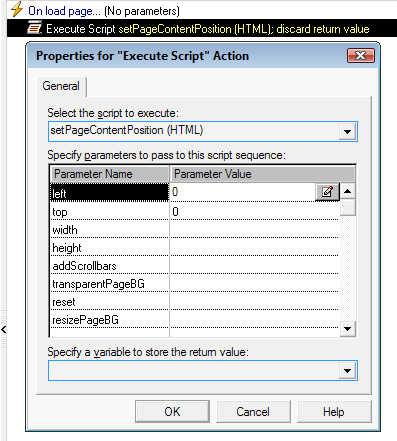Click the left-edge panel collapse arrow

tap(4, 330)
